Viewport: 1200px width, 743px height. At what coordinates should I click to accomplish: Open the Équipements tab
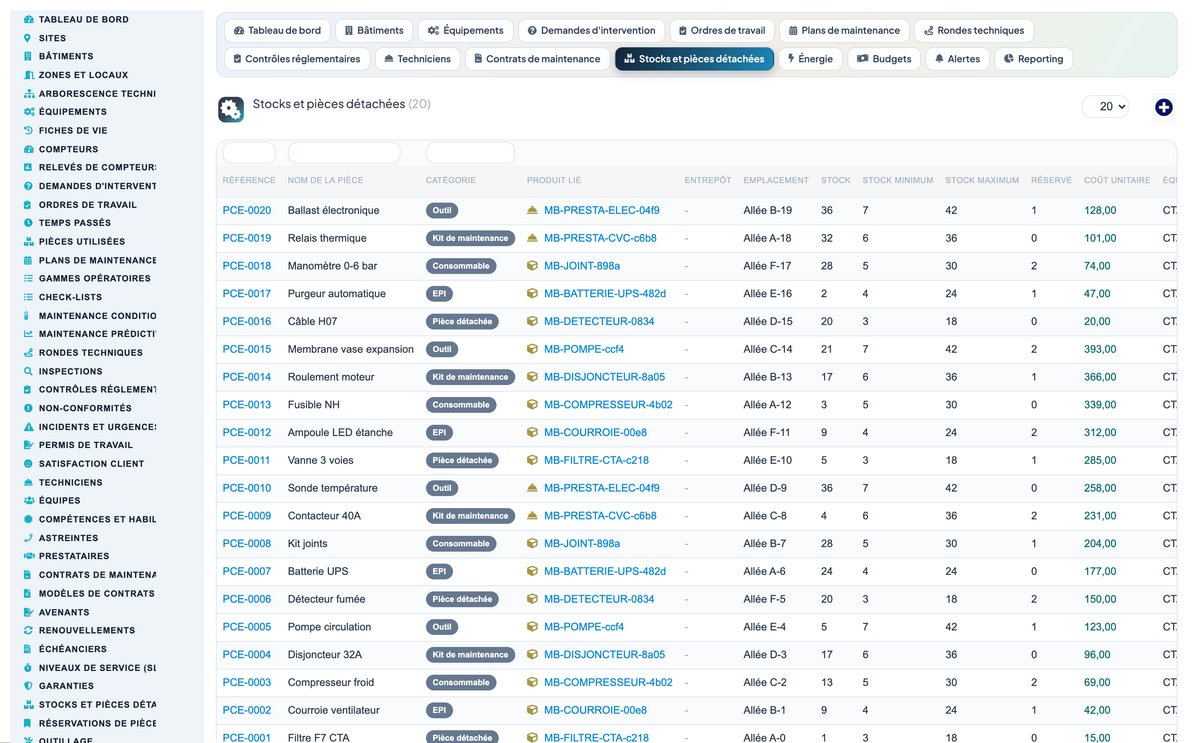pos(465,31)
